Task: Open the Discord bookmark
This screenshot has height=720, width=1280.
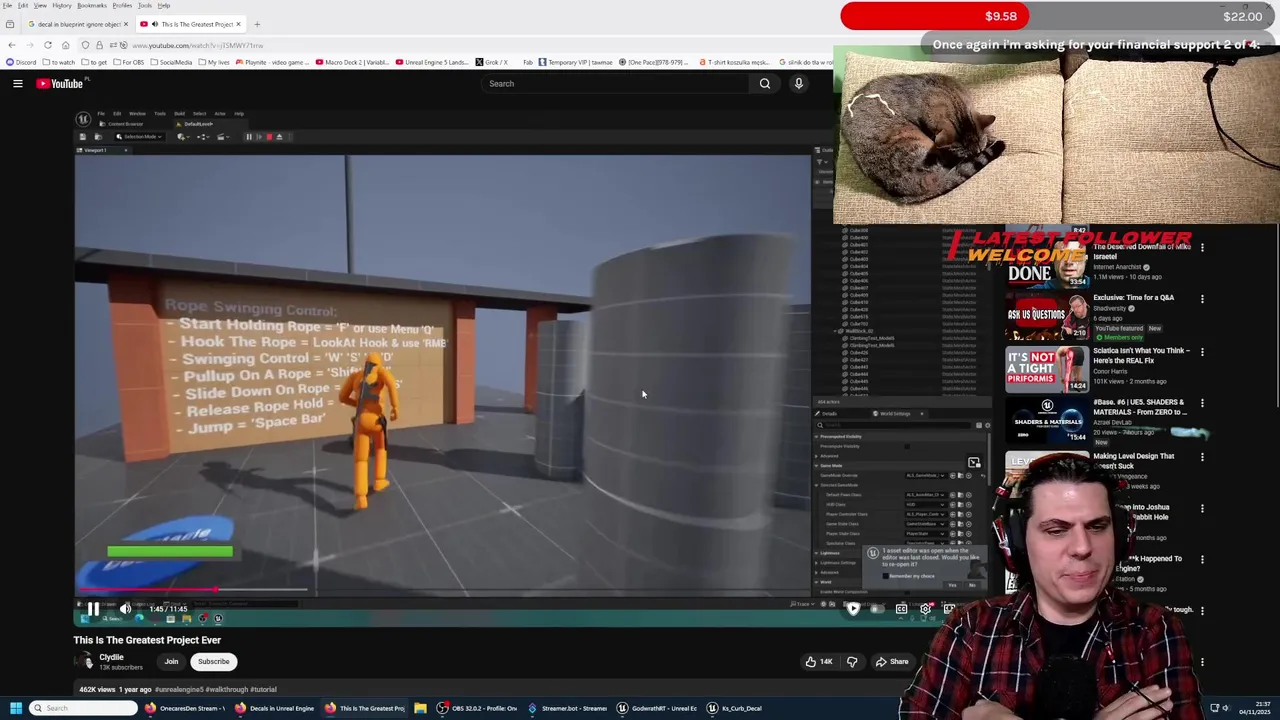Action: point(21,62)
